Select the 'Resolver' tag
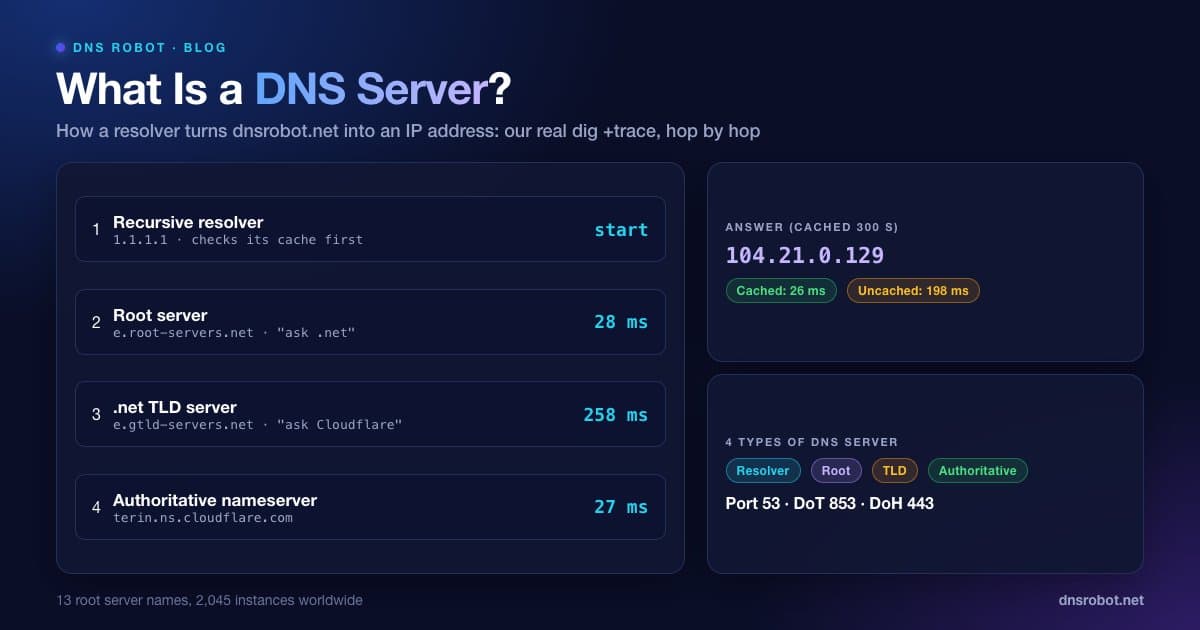This screenshot has width=1200, height=630. pos(763,471)
